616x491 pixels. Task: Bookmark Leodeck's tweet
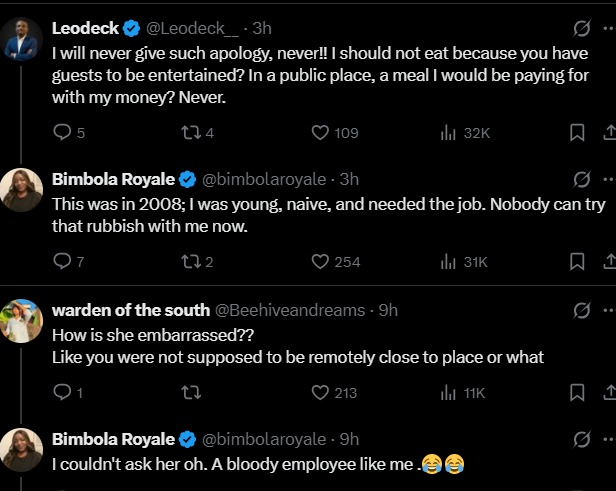(577, 132)
